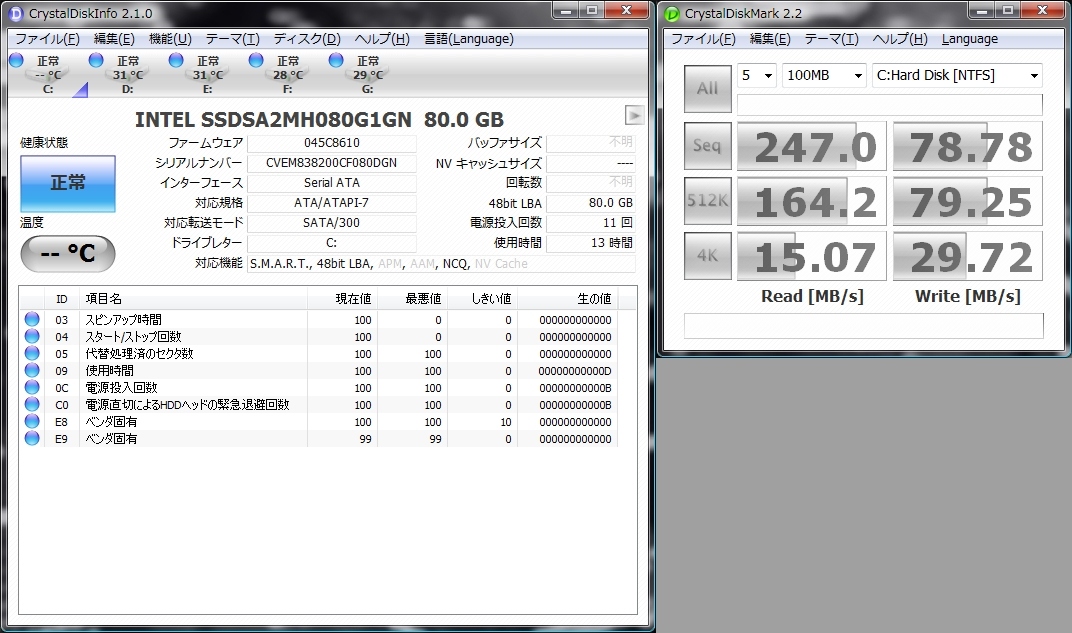Start the 512K benchmark test
Viewport: 1072px width, 633px height.
707,201
